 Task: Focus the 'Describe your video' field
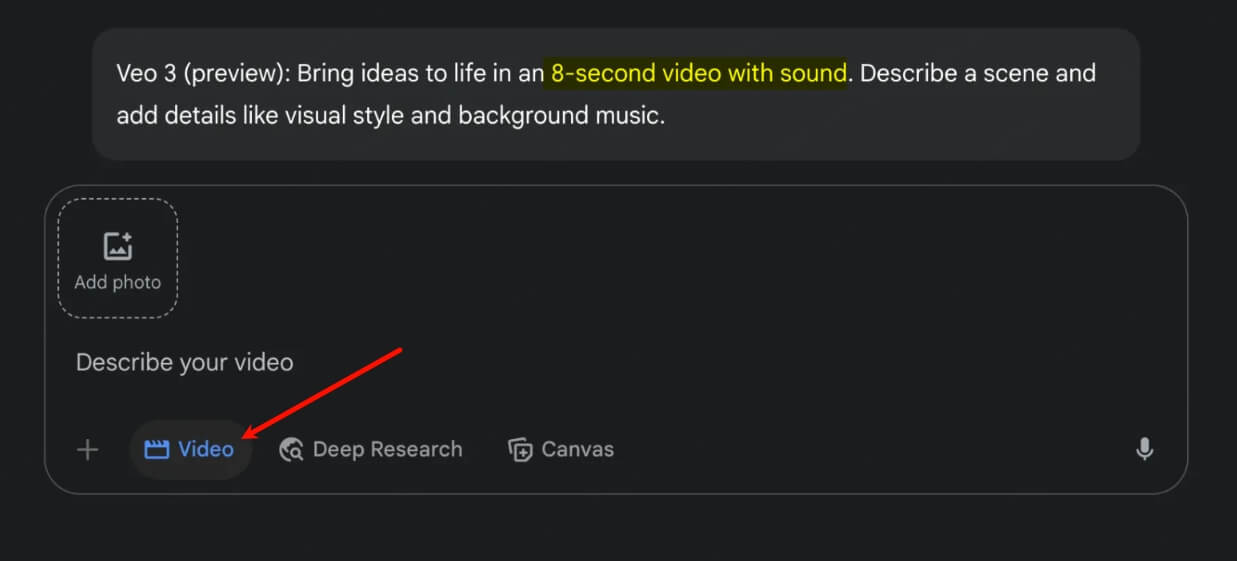point(185,362)
